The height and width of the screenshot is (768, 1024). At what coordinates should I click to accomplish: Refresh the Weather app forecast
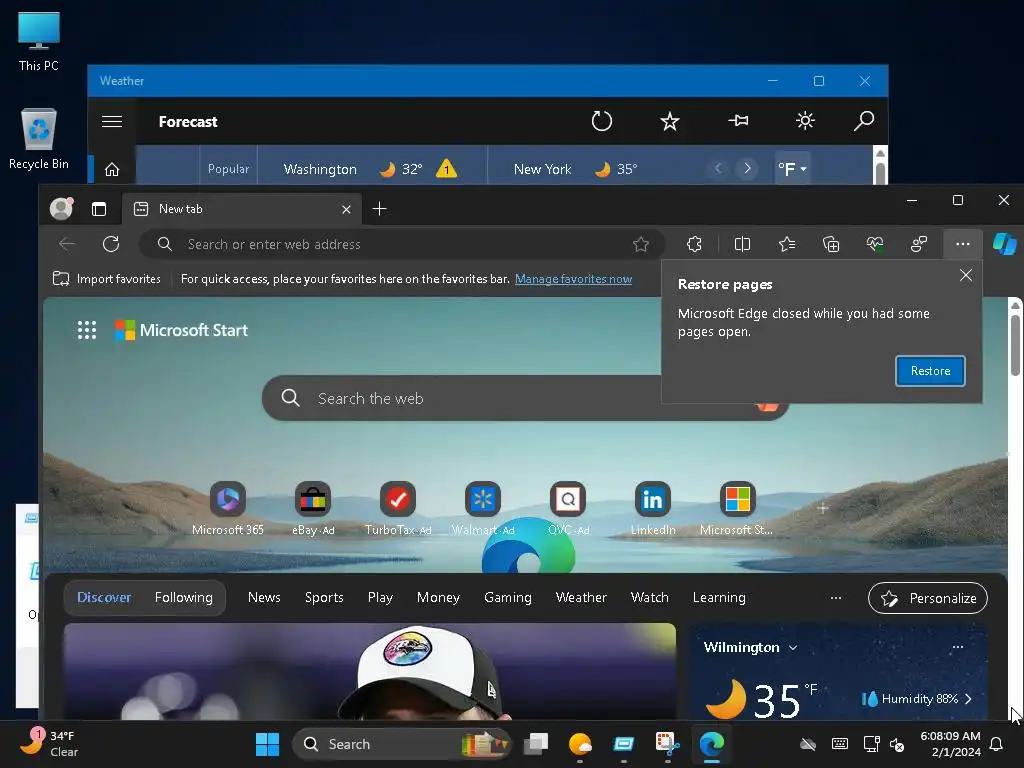tap(601, 121)
